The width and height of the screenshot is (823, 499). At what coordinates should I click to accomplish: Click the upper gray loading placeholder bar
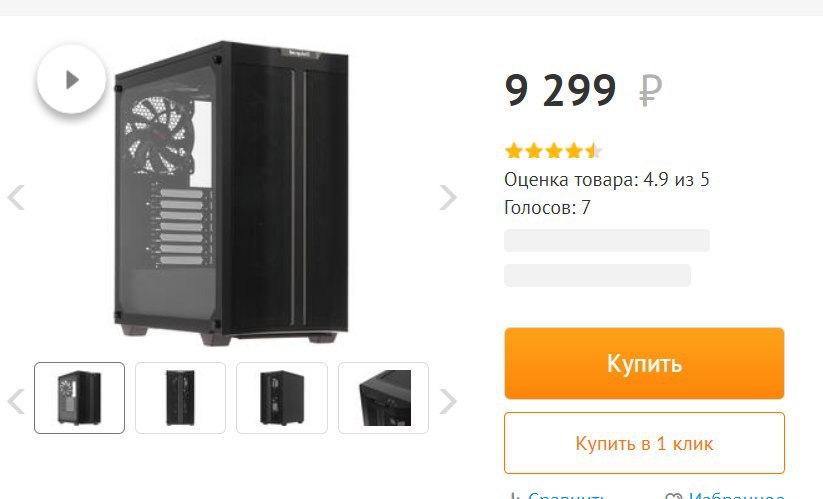607,240
